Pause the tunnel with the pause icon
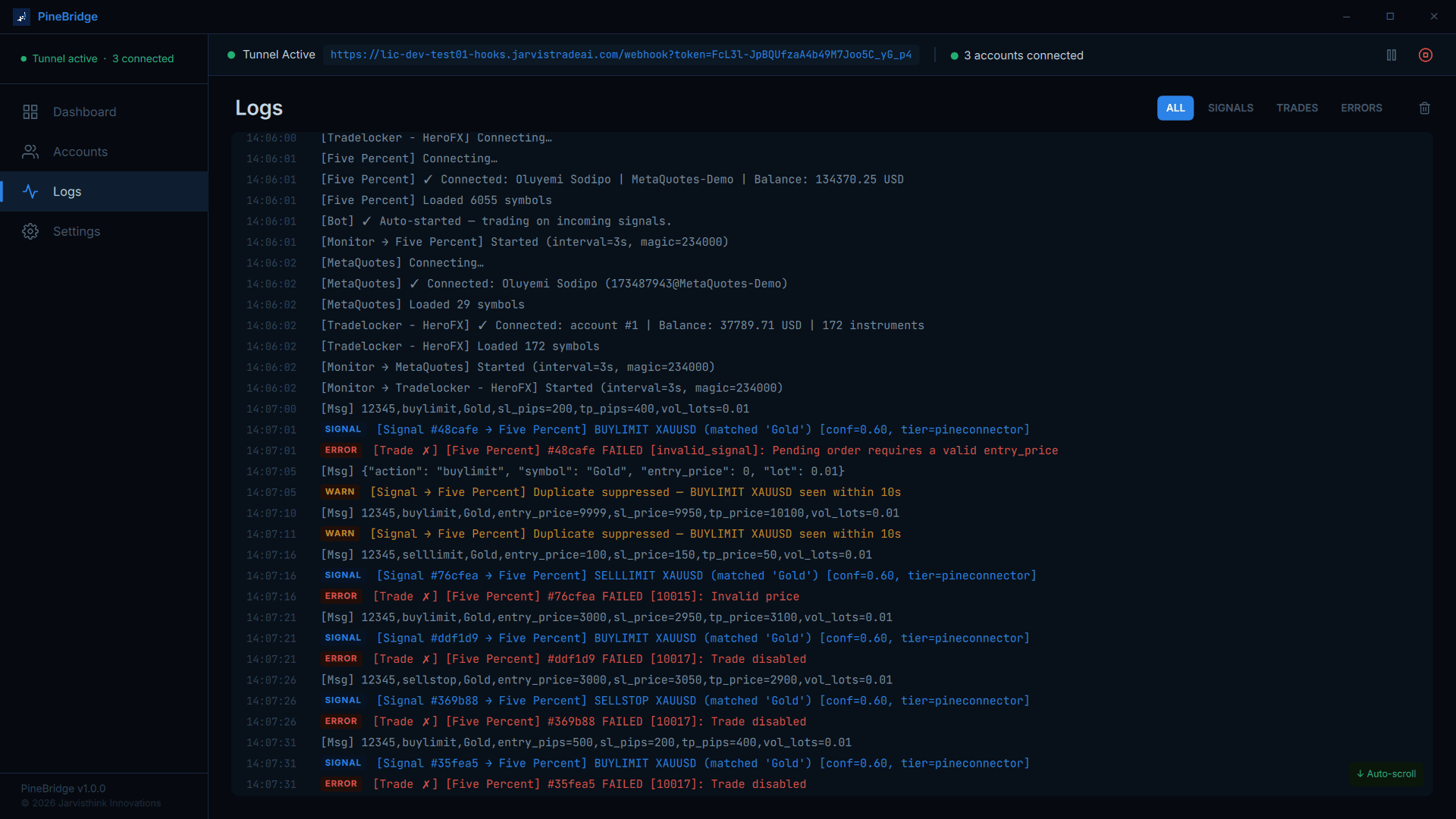This screenshot has height=819, width=1456. pyautogui.click(x=1392, y=55)
